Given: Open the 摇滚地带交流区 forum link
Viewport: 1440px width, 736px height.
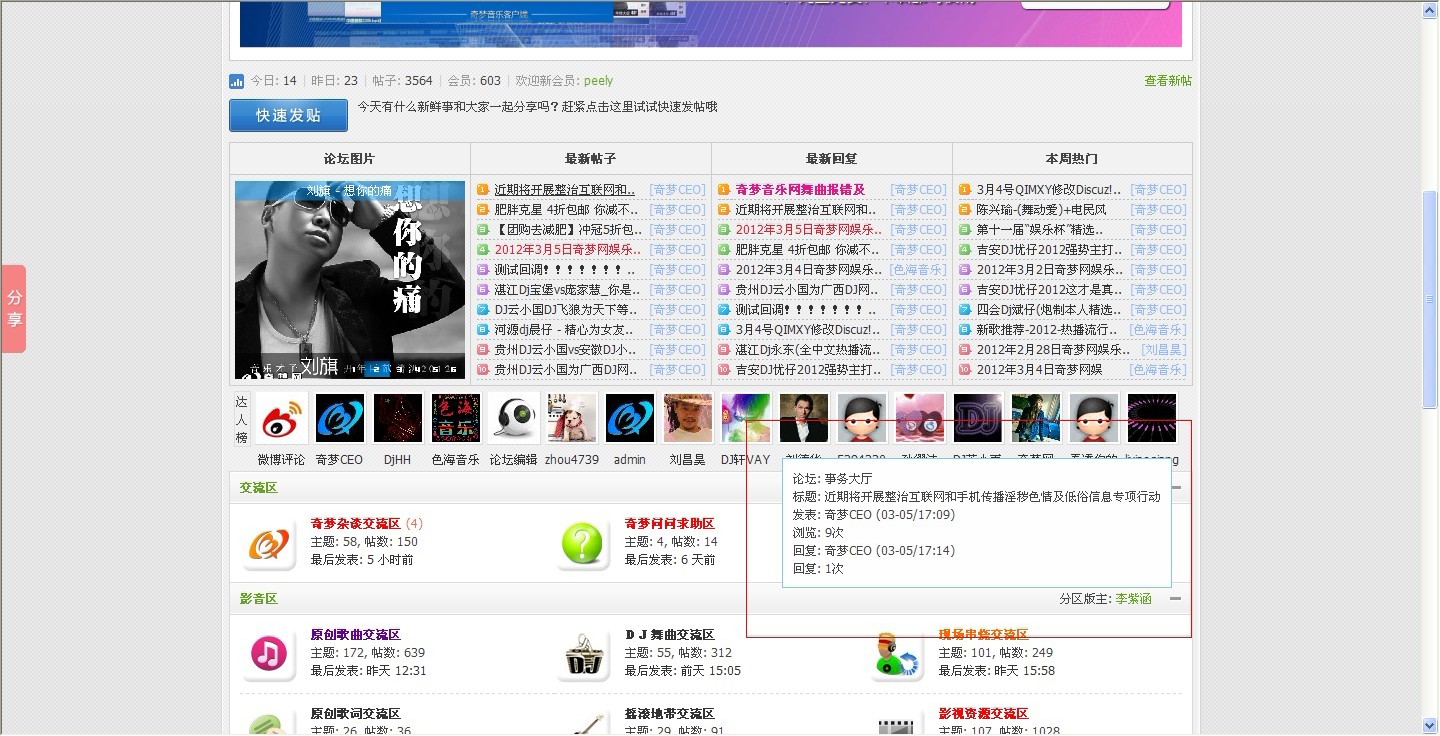Looking at the screenshot, I should point(670,714).
